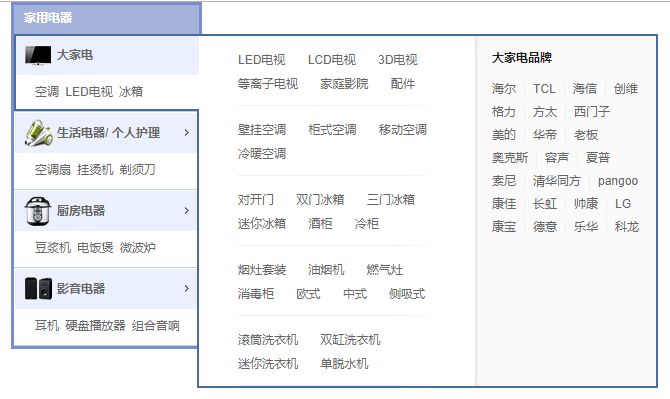Viewport: 670px width, 399px height.
Task: Open the 消毒柜 link
Action: pyautogui.click(x=256, y=294)
